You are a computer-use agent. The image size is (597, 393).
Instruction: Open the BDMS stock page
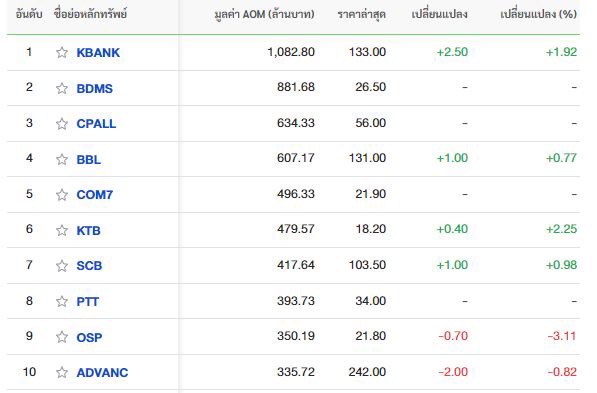coord(95,88)
